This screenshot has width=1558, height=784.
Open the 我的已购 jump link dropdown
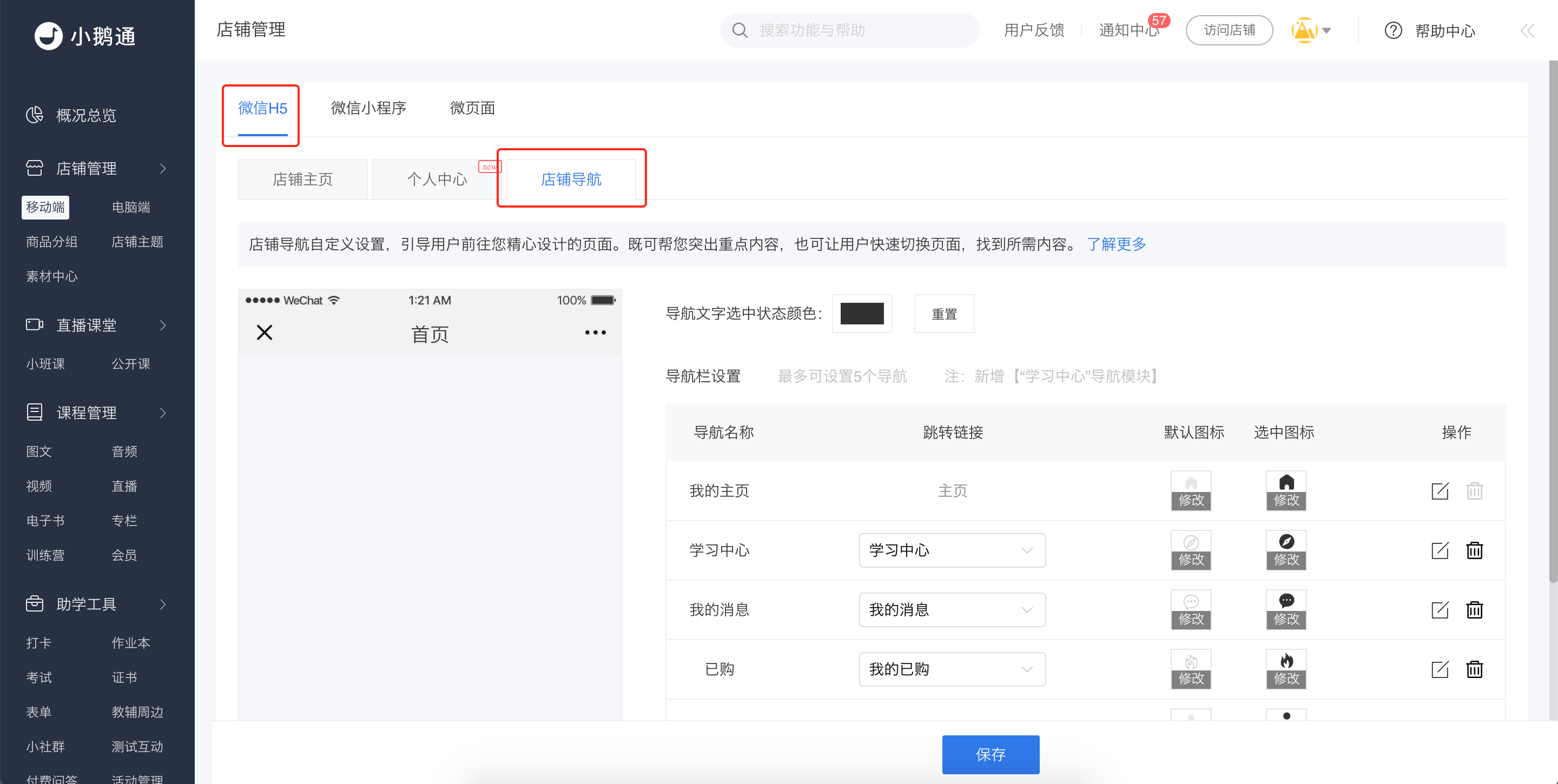pos(952,669)
